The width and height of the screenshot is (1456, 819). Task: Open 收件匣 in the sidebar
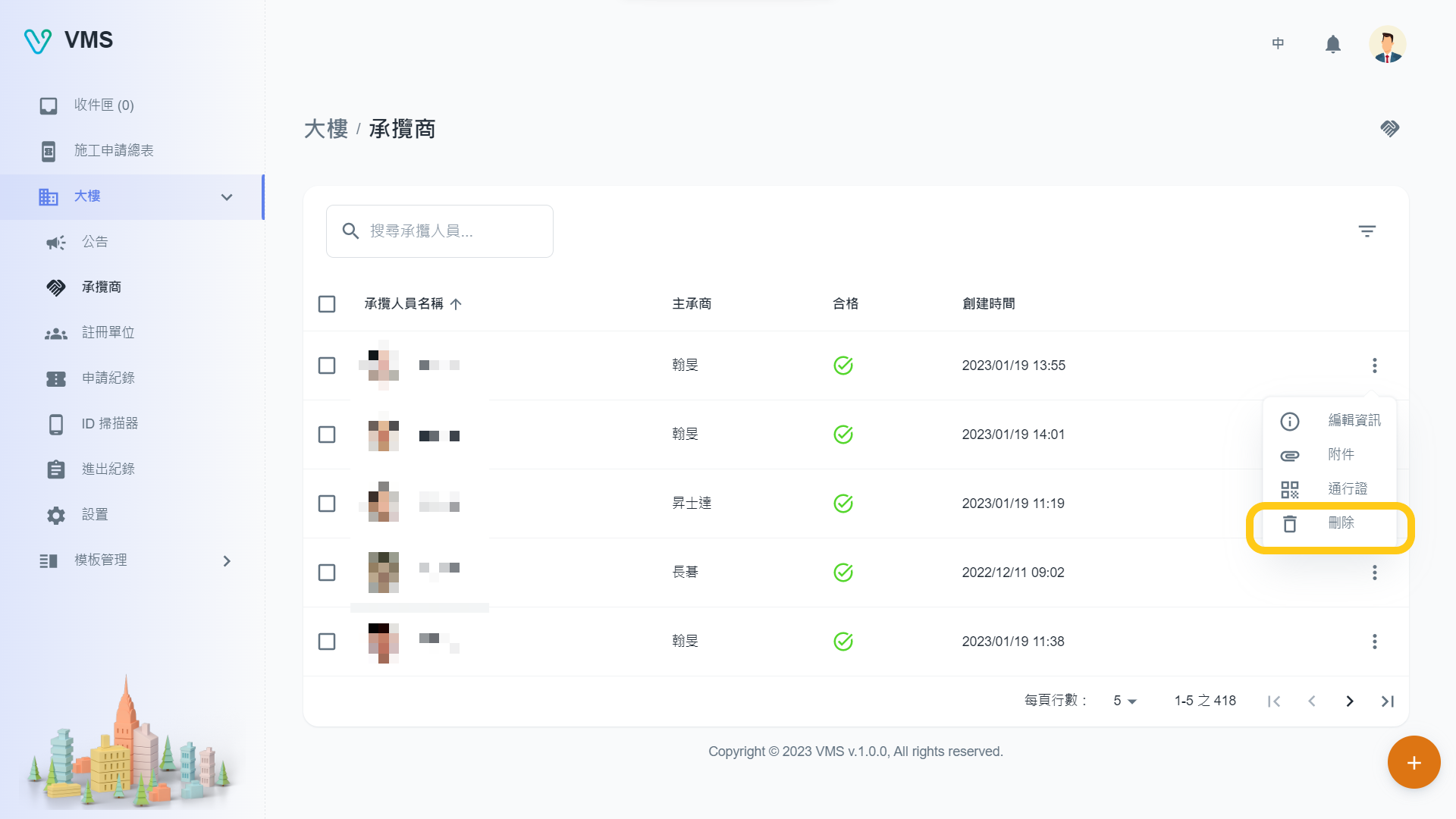pos(103,105)
